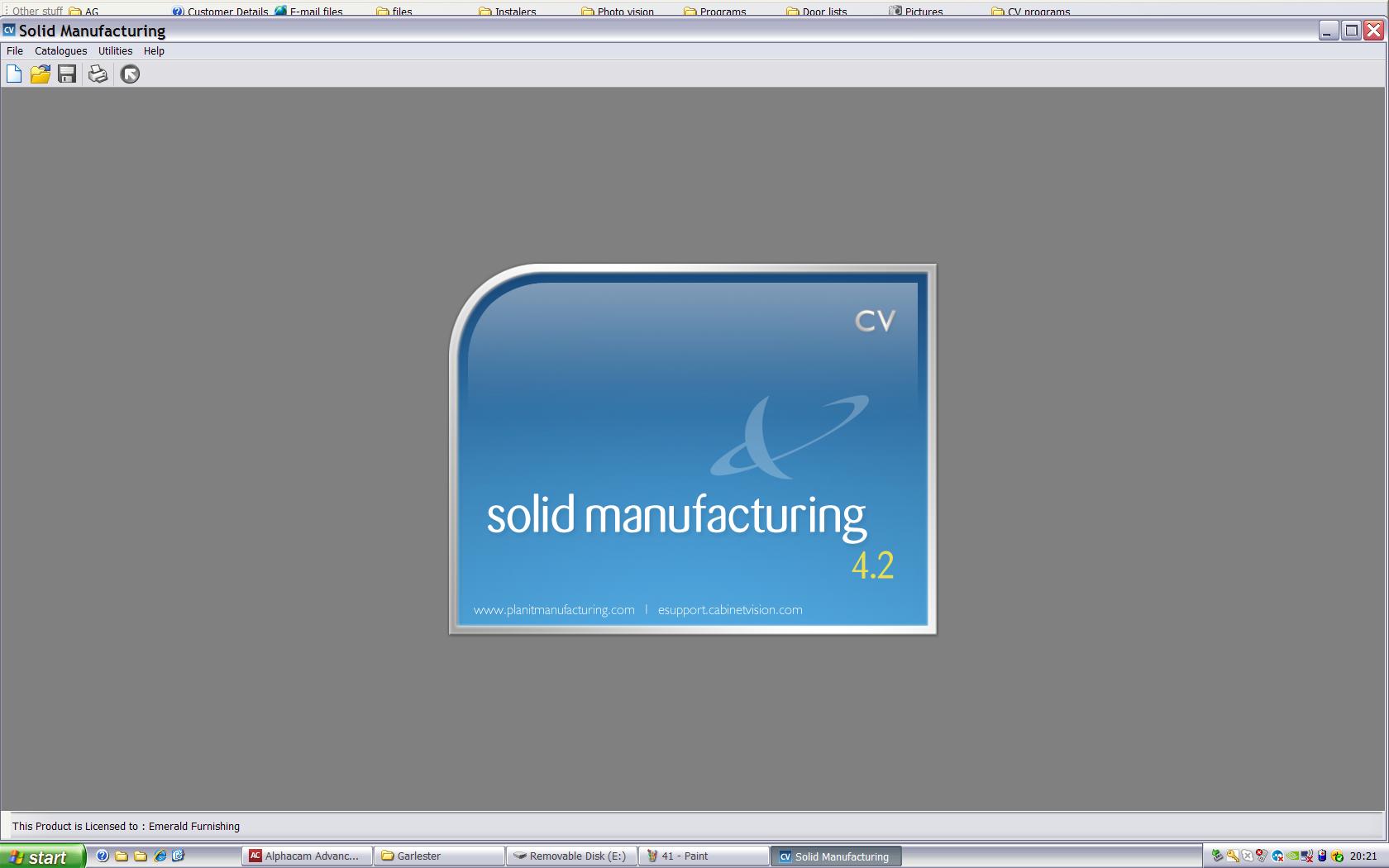The width and height of the screenshot is (1389, 868).
Task: Click the yellow key tray icon
Action: coord(1233,856)
